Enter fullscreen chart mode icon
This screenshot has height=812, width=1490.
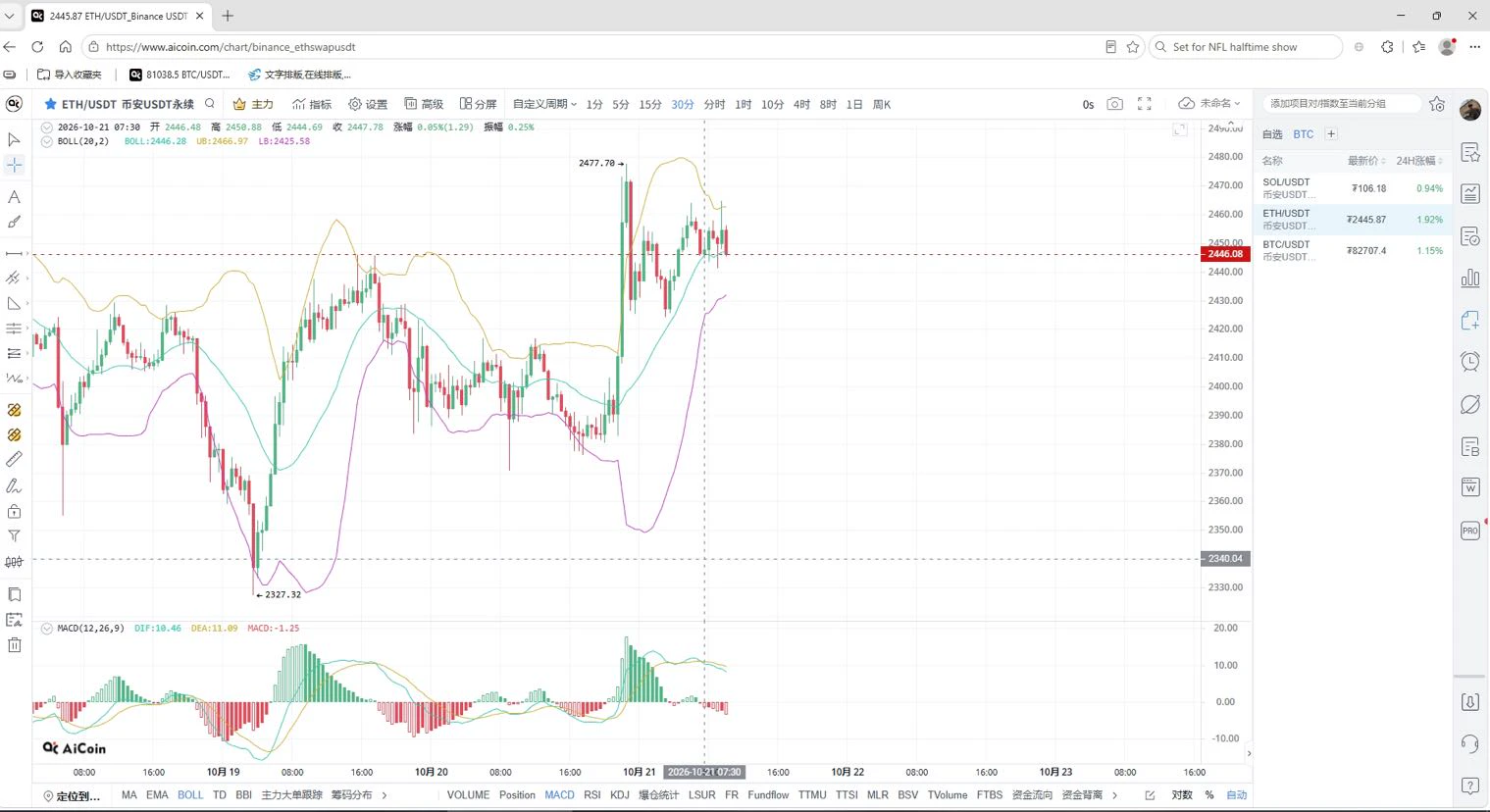pos(1144,104)
